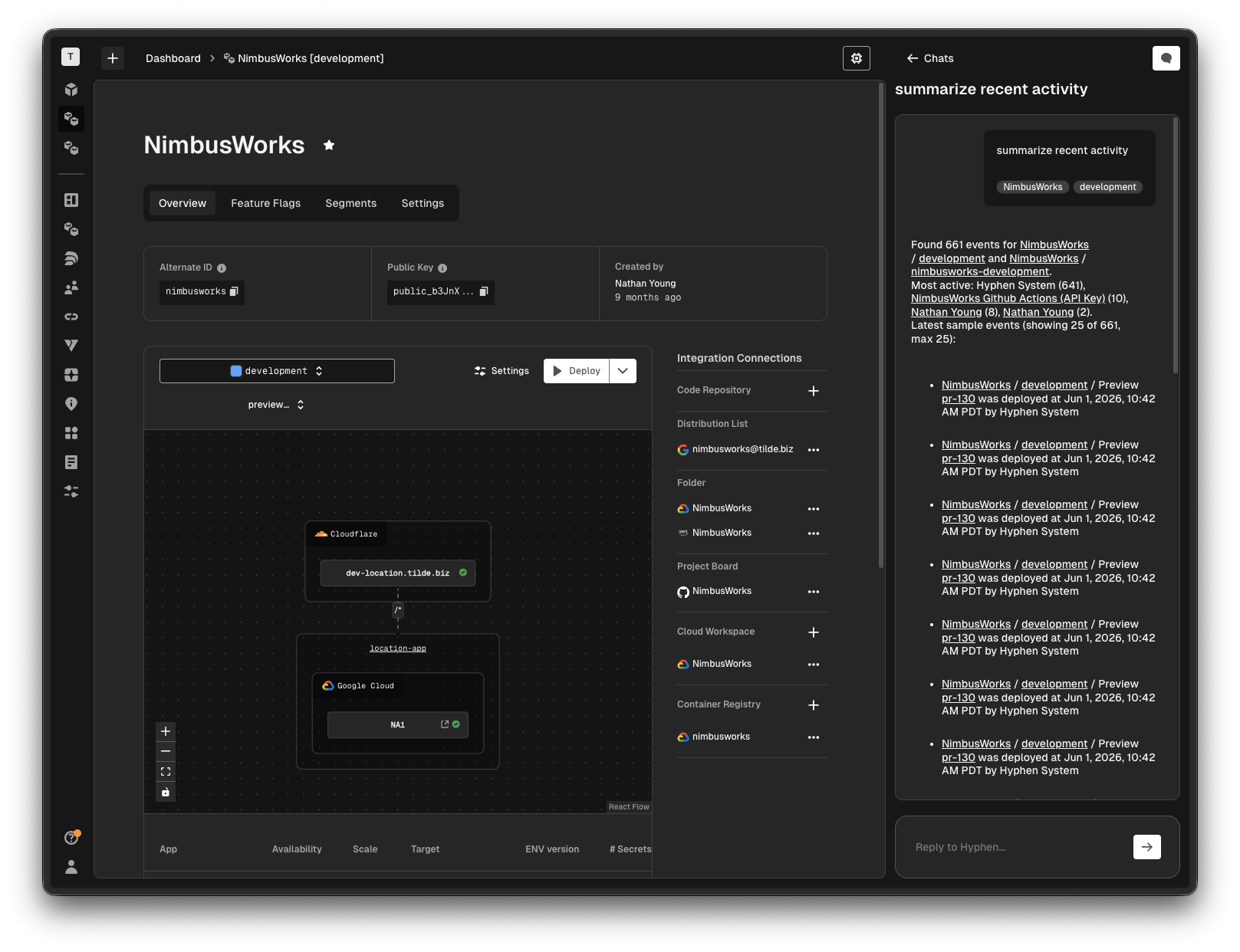Click the chat bubble button top right

coord(1166,58)
